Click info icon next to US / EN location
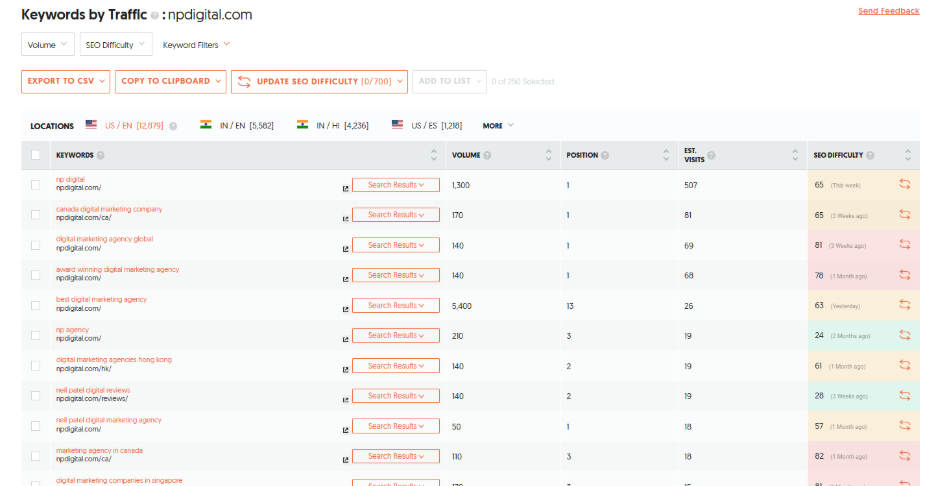This screenshot has width=936, height=486. [x=173, y=126]
